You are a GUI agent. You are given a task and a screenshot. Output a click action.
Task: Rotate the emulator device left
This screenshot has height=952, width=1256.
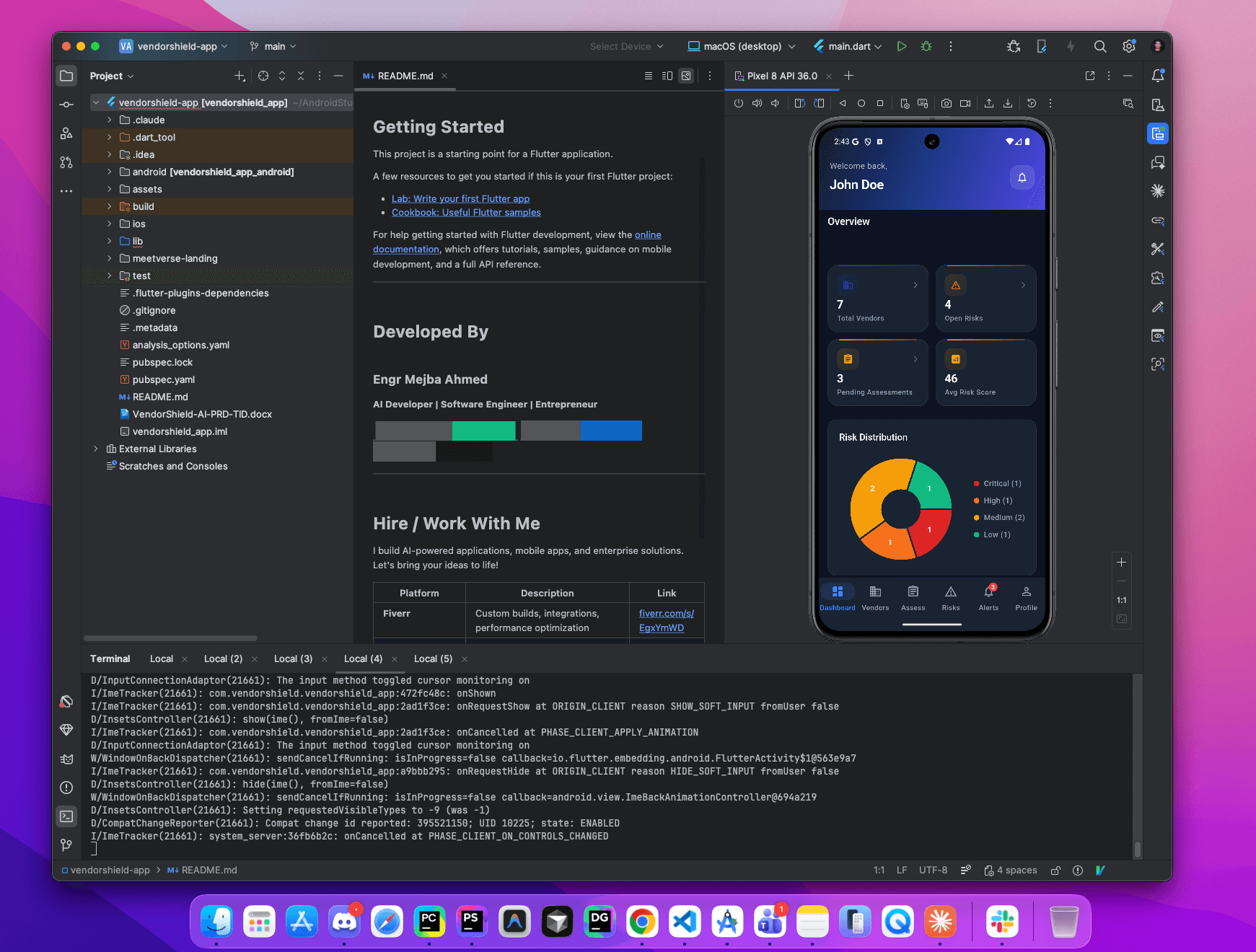click(799, 103)
